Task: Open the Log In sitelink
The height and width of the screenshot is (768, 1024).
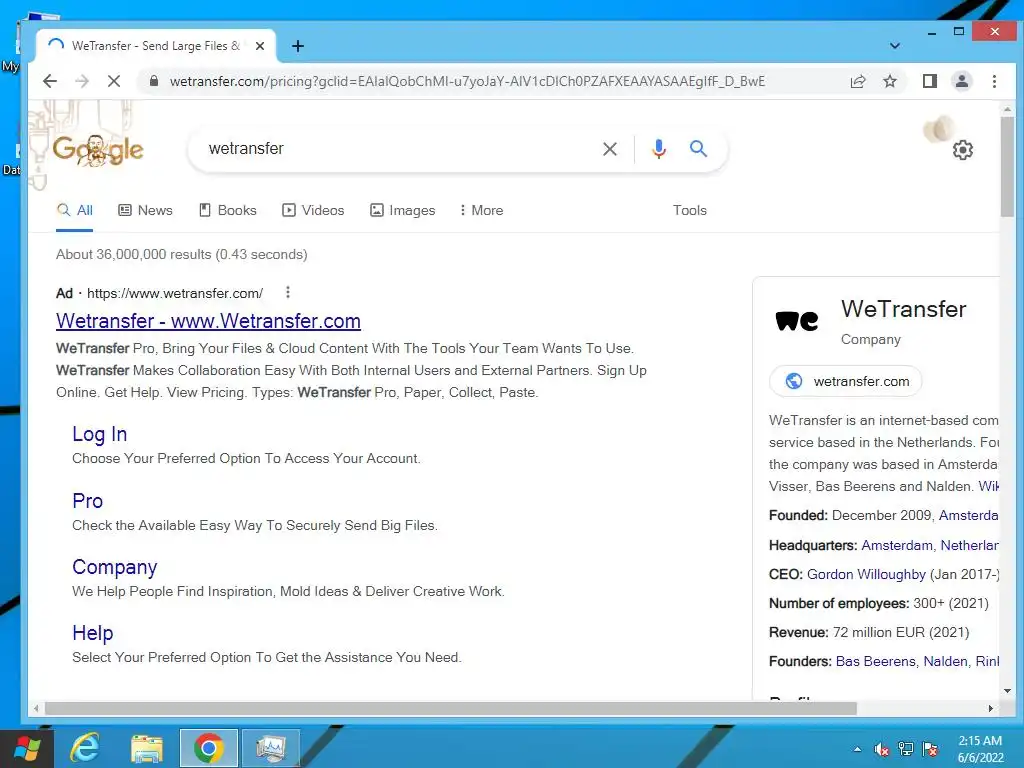Action: click(99, 434)
